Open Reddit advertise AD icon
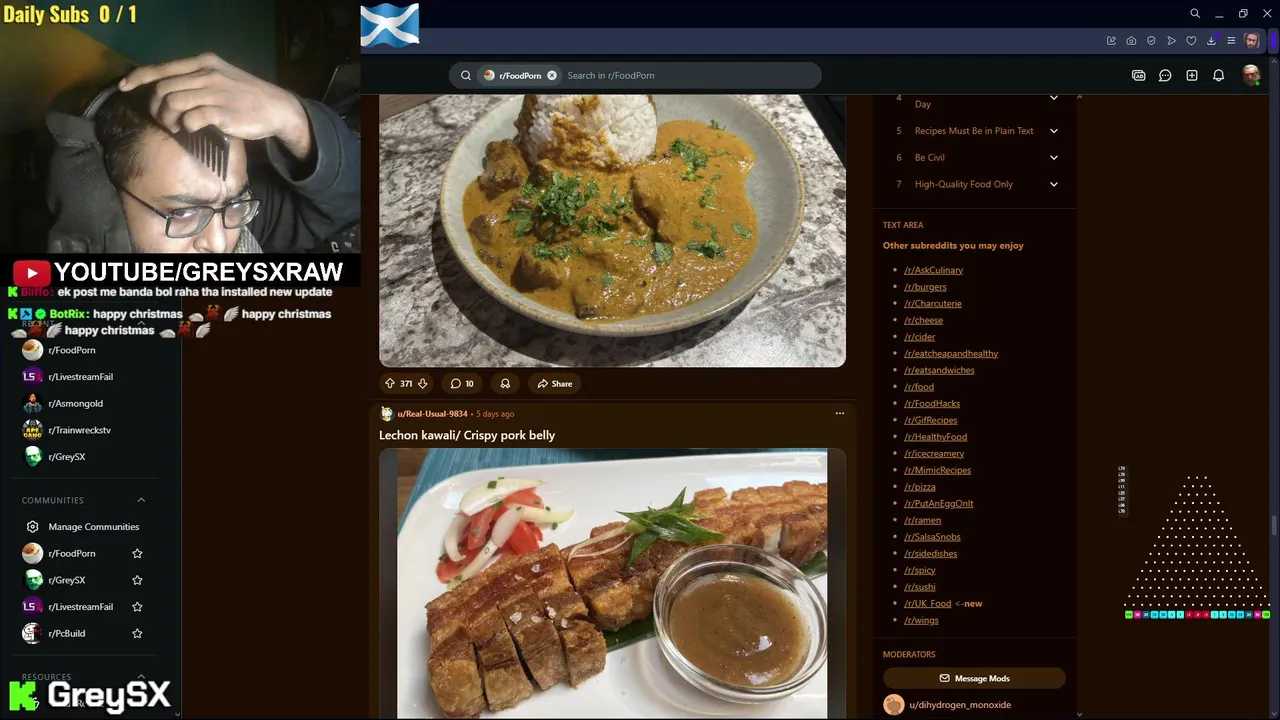The height and width of the screenshot is (720, 1280). 1138,75
